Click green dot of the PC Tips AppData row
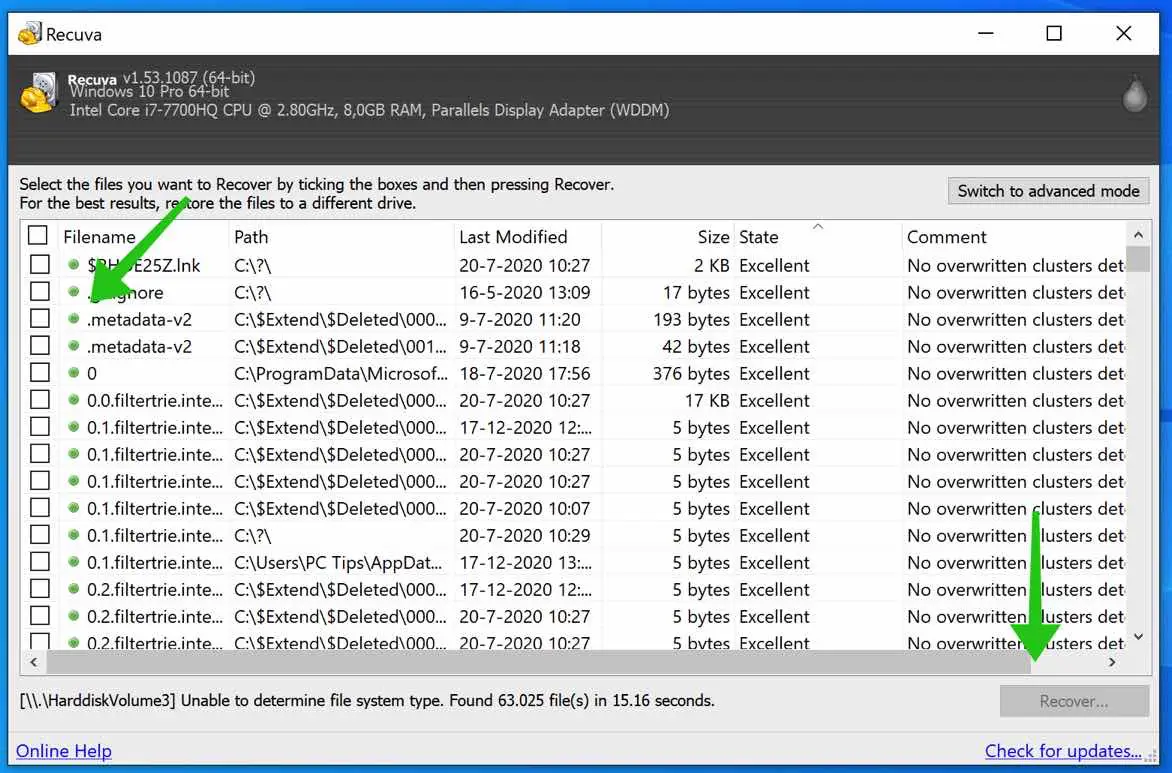The height and width of the screenshot is (773, 1172). [x=73, y=562]
